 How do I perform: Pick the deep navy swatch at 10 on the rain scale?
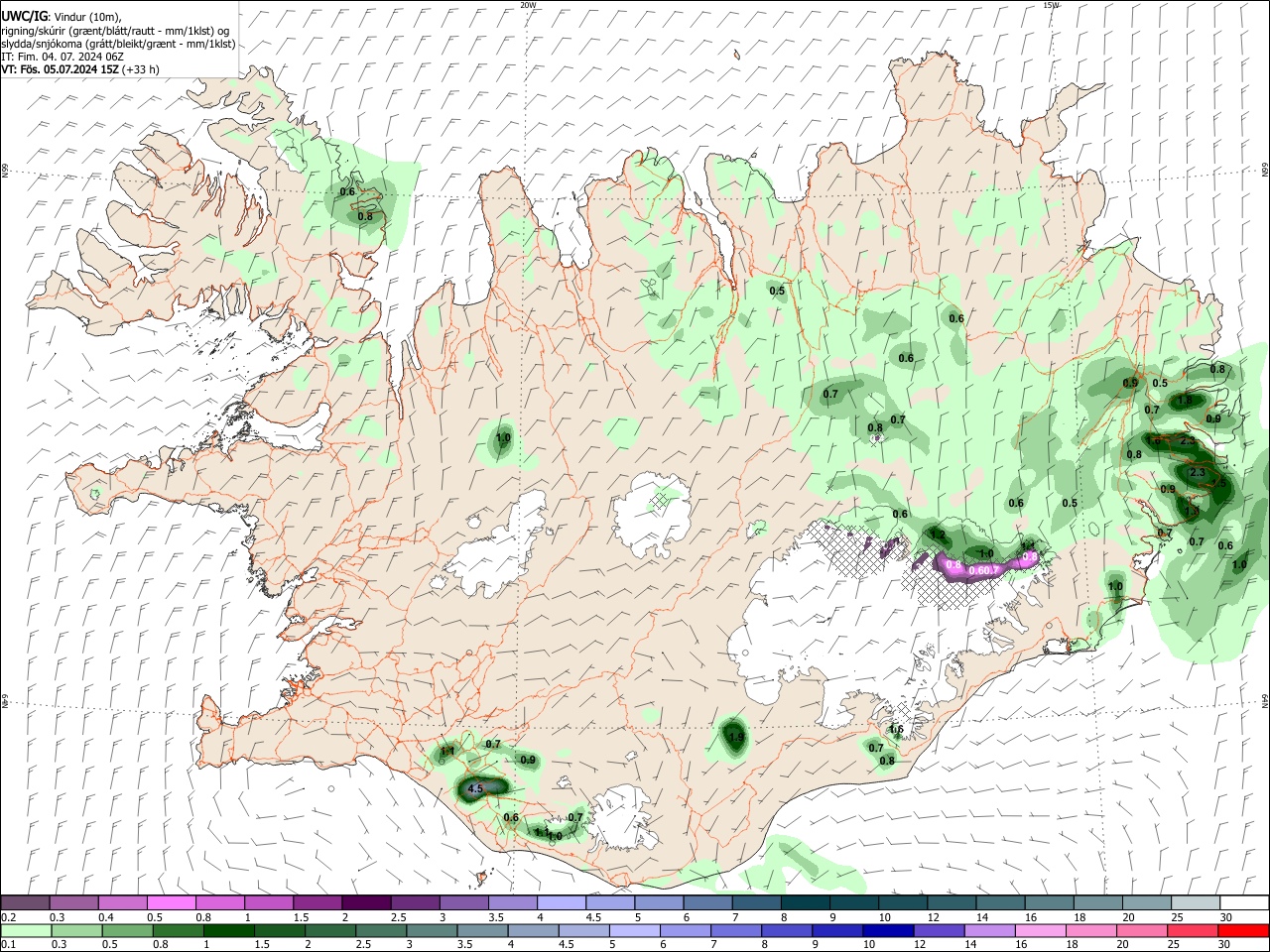click(x=887, y=930)
